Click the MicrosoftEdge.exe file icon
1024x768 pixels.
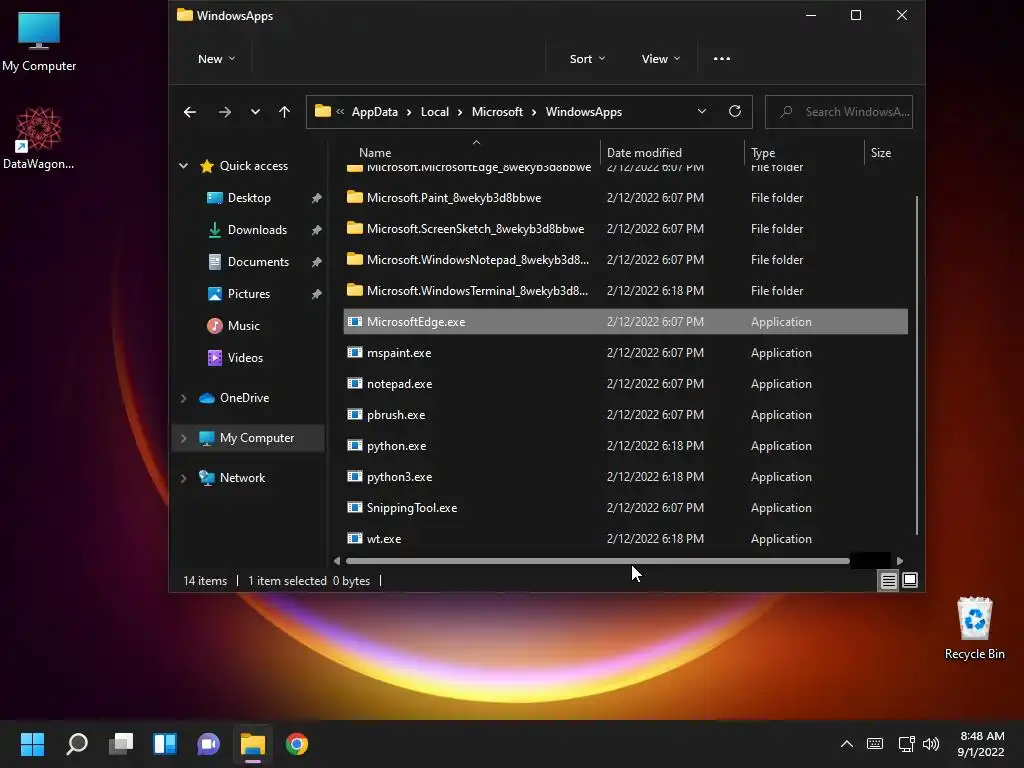pos(355,322)
